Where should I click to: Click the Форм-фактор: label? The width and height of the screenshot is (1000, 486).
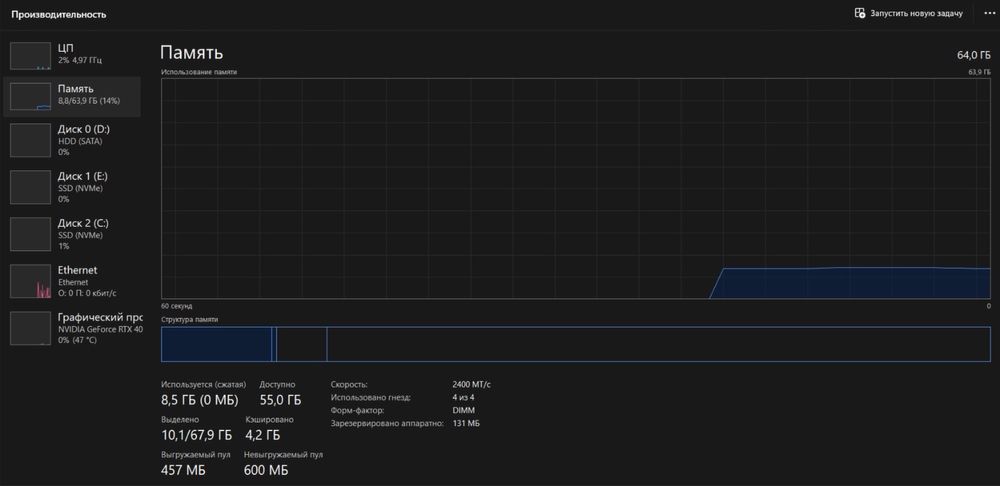[x=357, y=411]
